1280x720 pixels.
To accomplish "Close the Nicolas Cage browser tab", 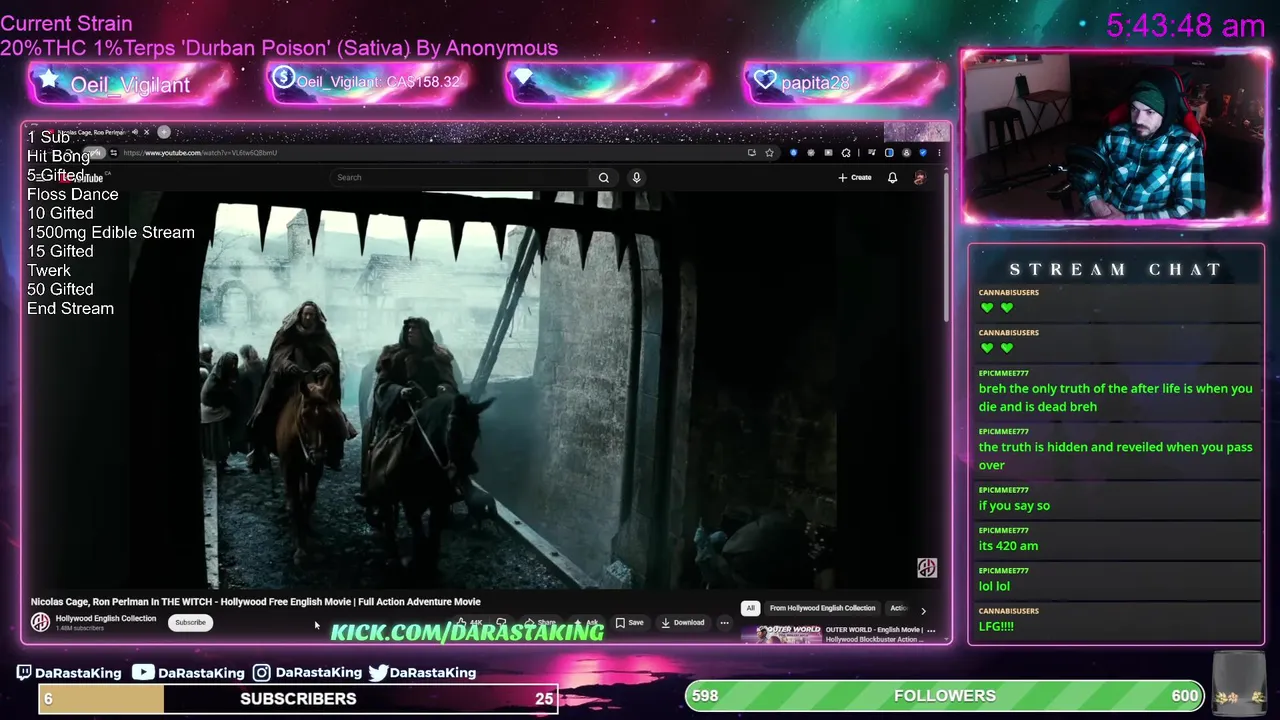I will [x=146, y=132].
